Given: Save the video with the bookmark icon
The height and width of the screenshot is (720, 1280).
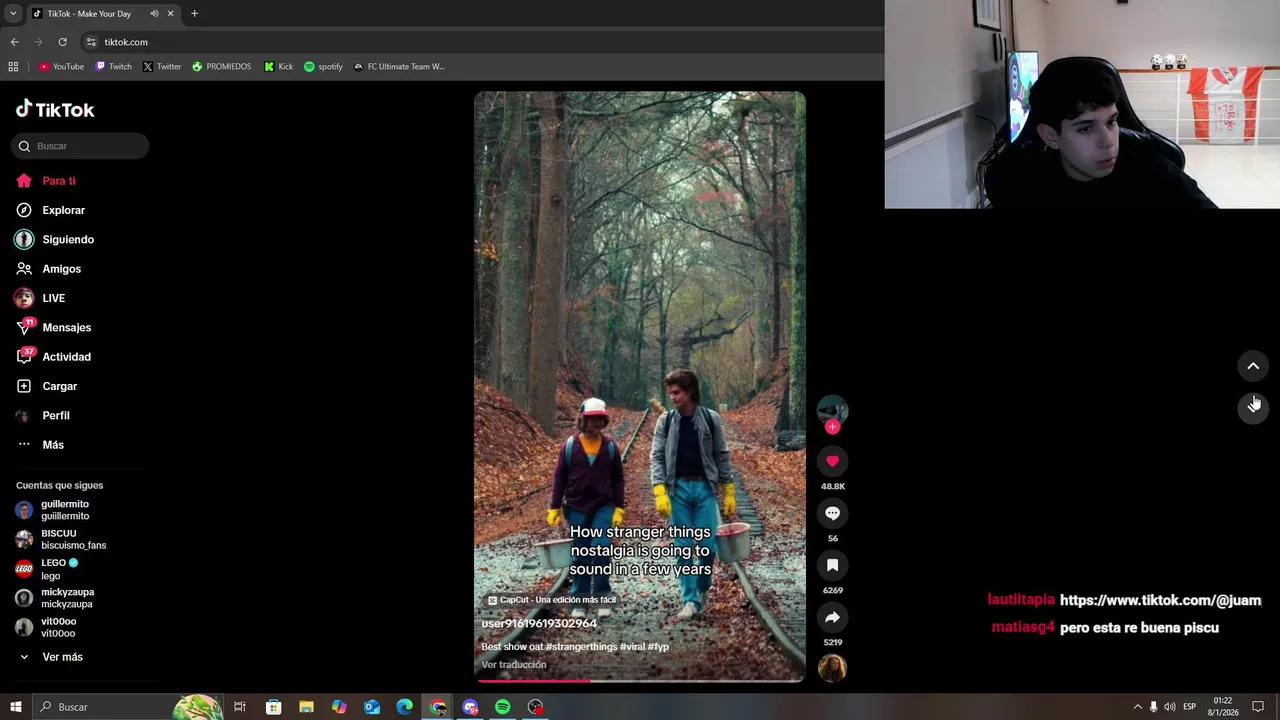Looking at the screenshot, I should click(832, 565).
